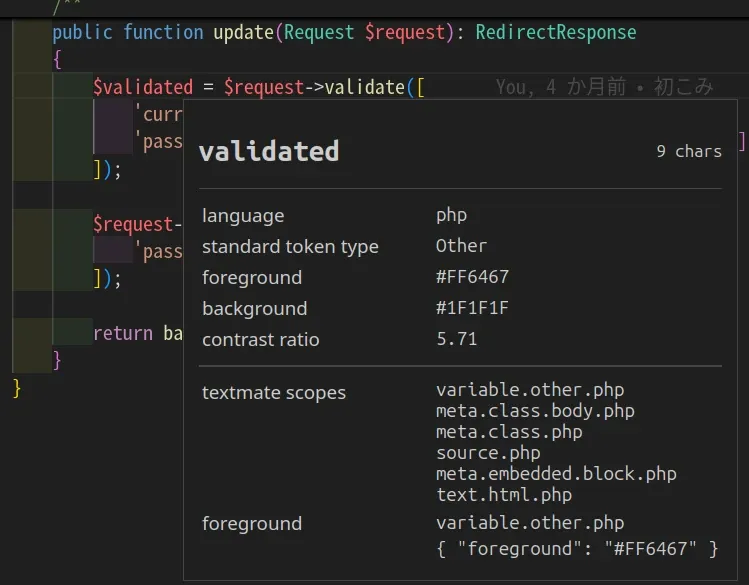
Task: Click the "9 chars" label in the inspector
Action: pyautogui.click(x=688, y=152)
